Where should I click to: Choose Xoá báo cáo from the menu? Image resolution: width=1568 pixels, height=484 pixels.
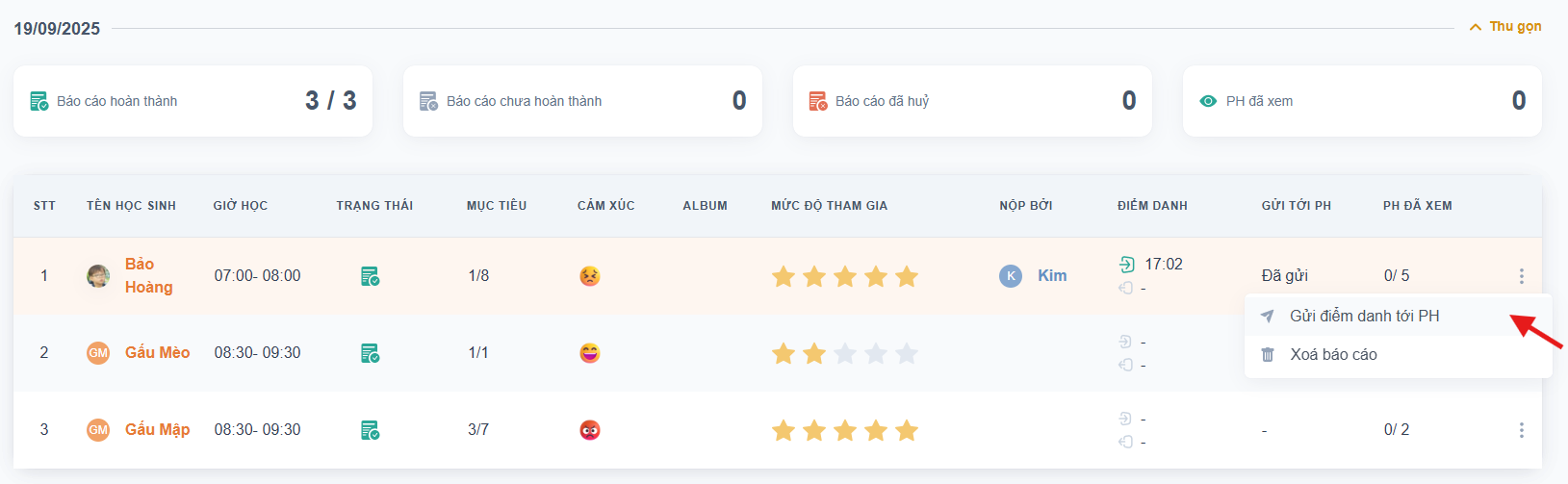(x=1333, y=354)
